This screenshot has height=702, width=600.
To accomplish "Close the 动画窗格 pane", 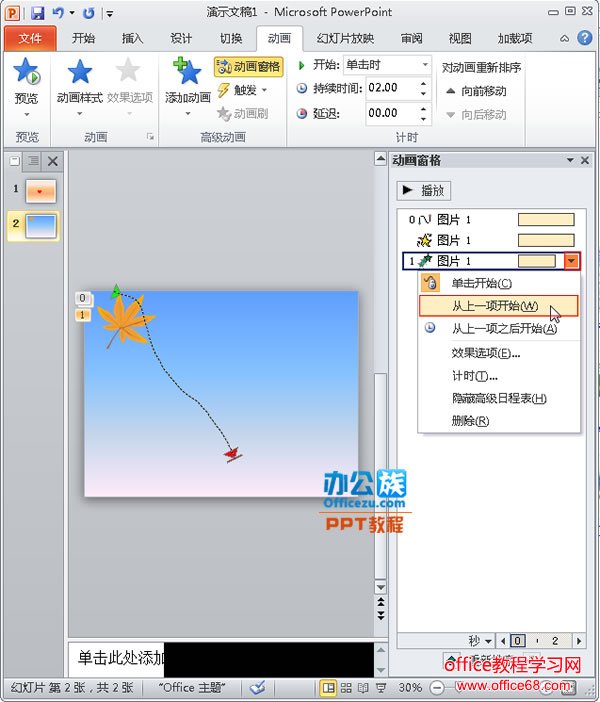I will (x=585, y=160).
